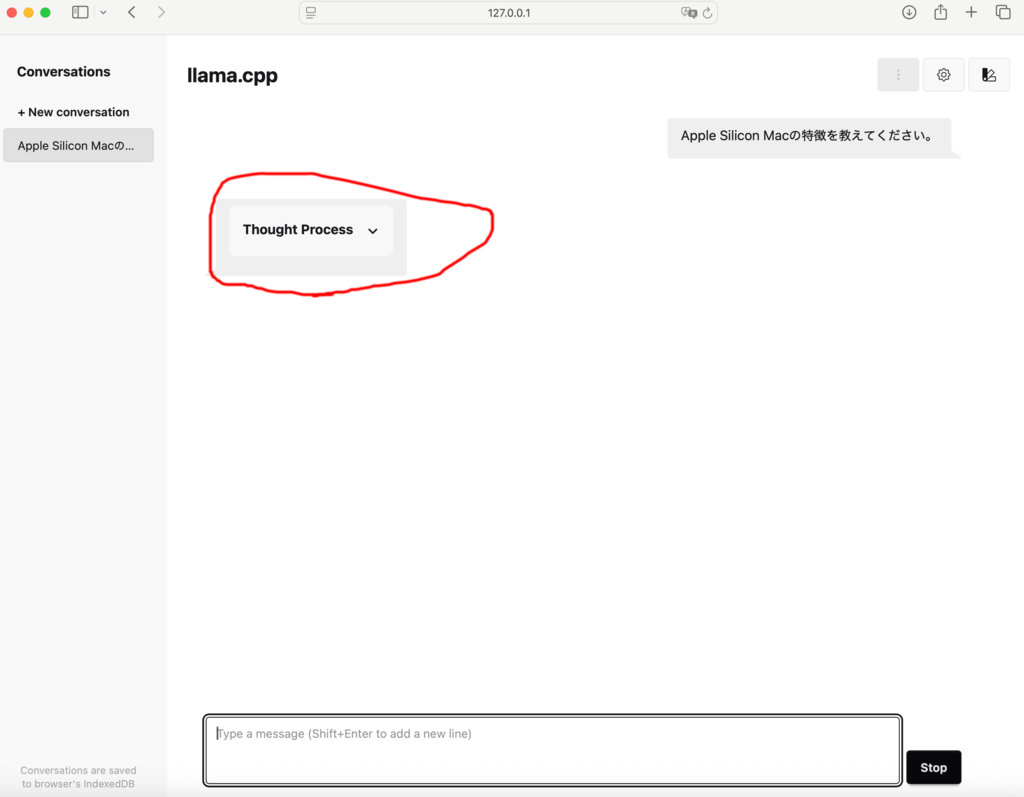Stop the response generation
Image resolution: width=1024 pixels, height=797 pixels.
click(x=933, y=768)
